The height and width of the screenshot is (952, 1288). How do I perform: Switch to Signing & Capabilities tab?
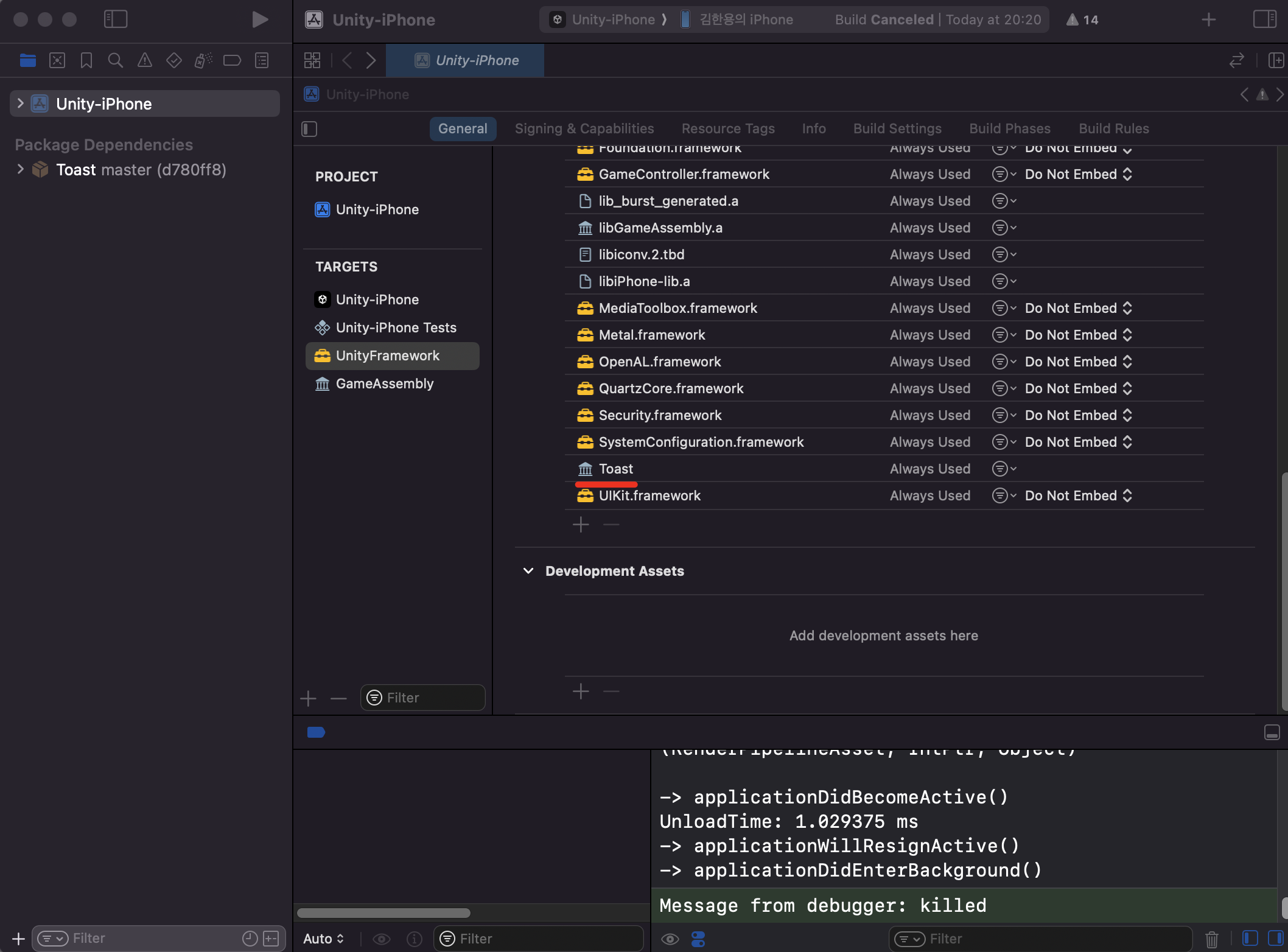[584, 128]
